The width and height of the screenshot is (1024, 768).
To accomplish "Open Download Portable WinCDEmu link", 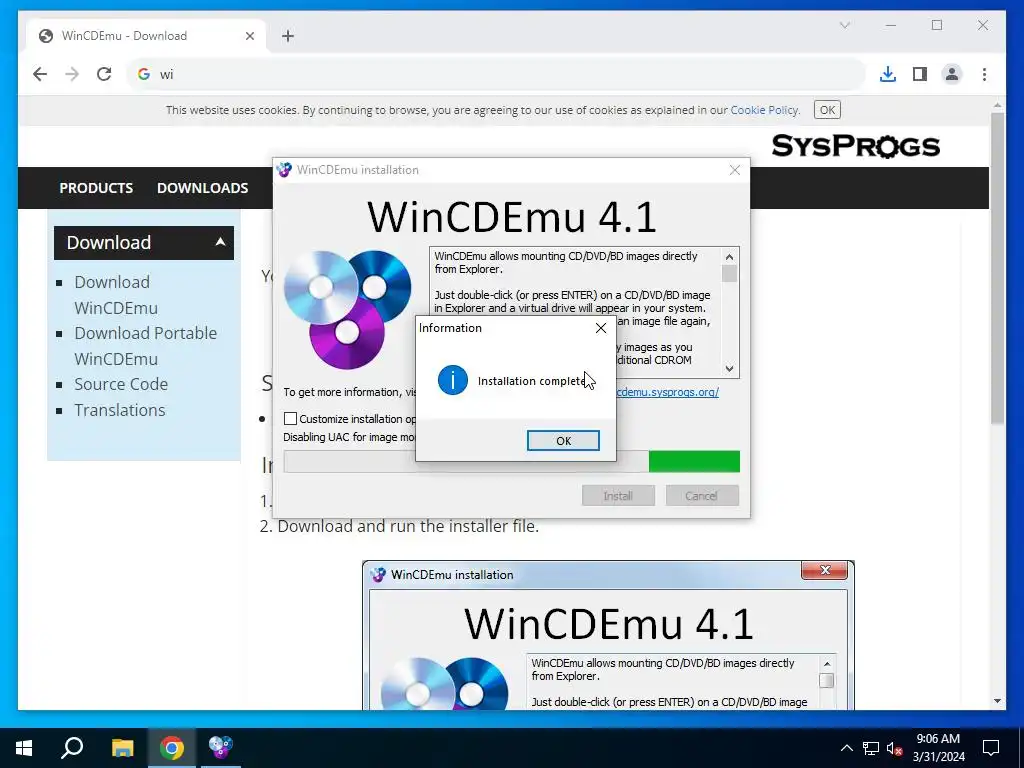I will pos(145,345).
